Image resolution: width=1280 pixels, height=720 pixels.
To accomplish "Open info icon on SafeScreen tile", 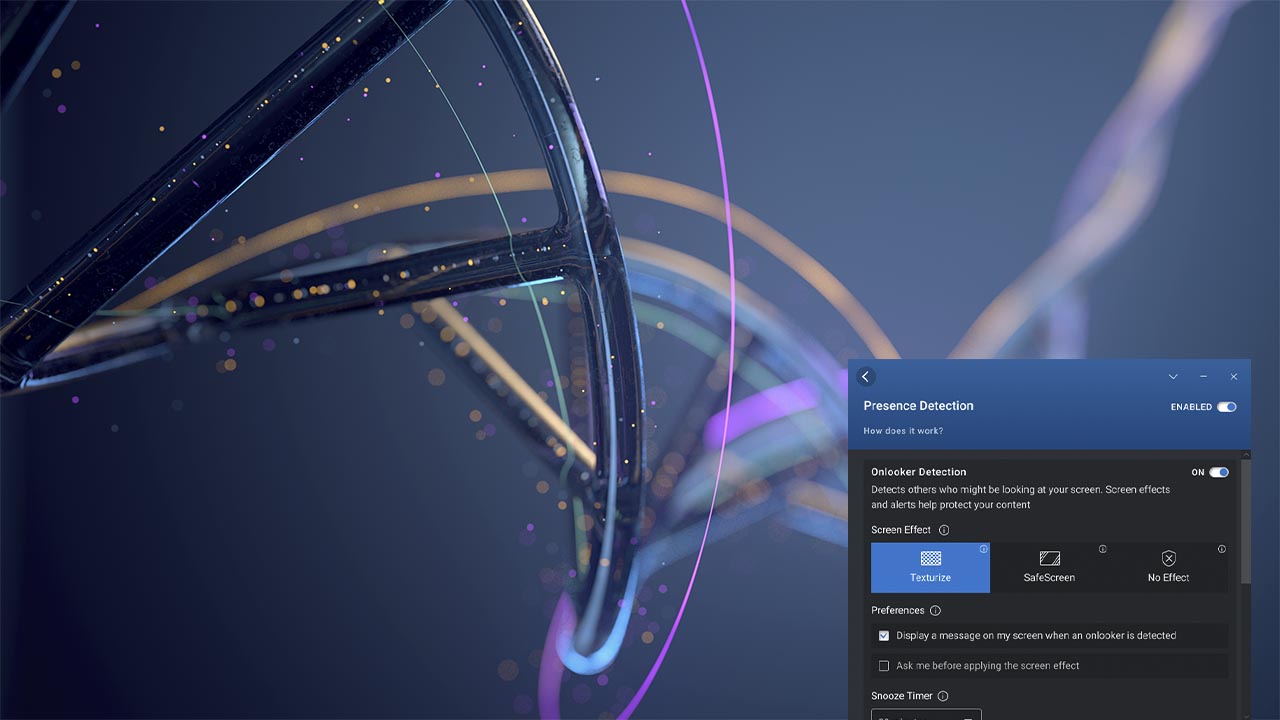I will (1102, 549).
